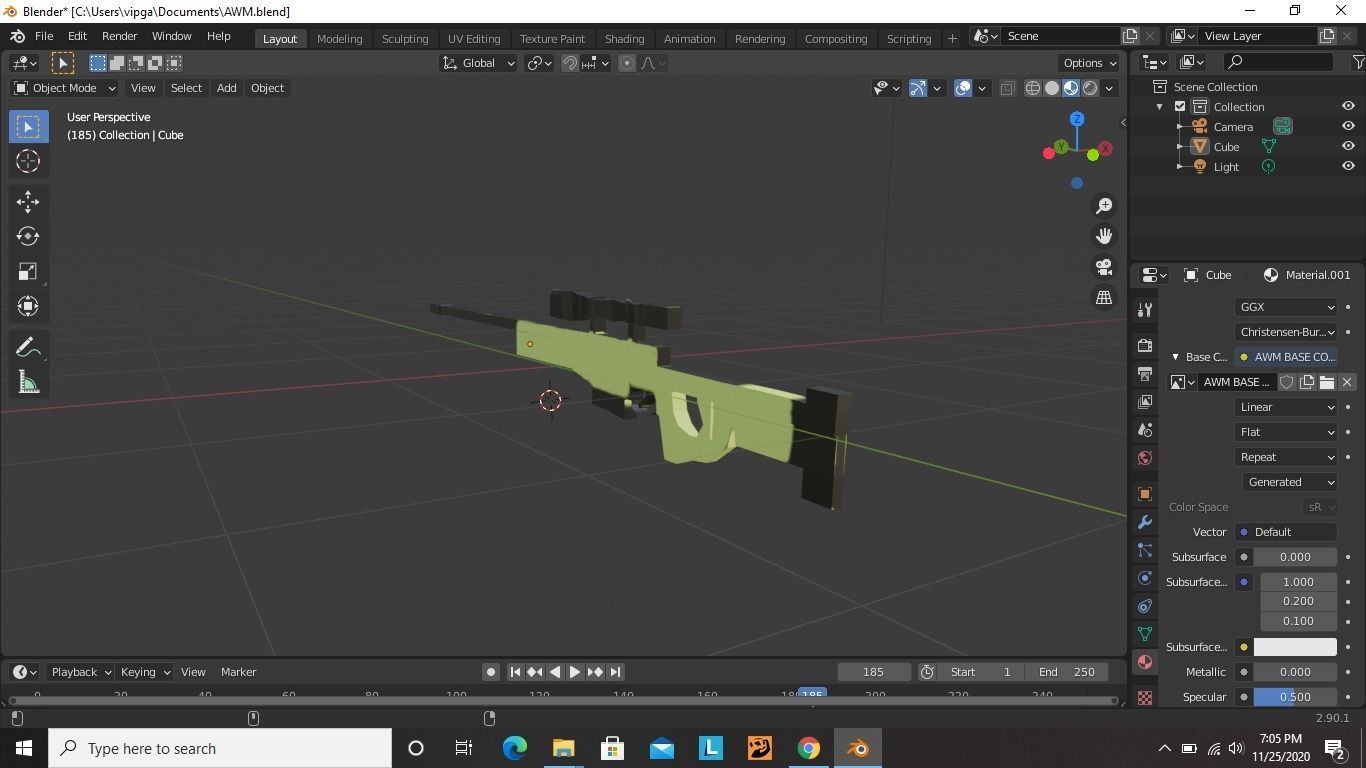Switch to wireframe viewport shading

[x=1033, y=88]
